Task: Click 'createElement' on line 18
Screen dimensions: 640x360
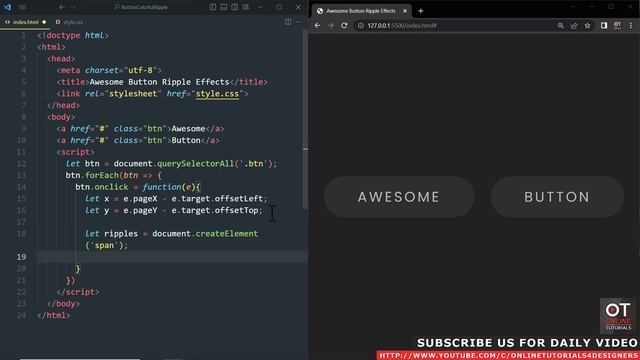Action: point(227,234)
